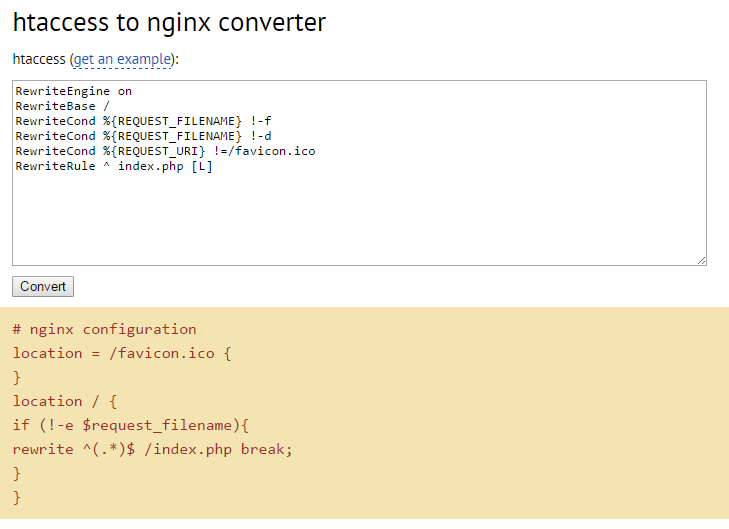Click the [L] flag in RewriteRule
Viewport: 729px width, 529px height.
pyautogui.click(x=202, y=166)
